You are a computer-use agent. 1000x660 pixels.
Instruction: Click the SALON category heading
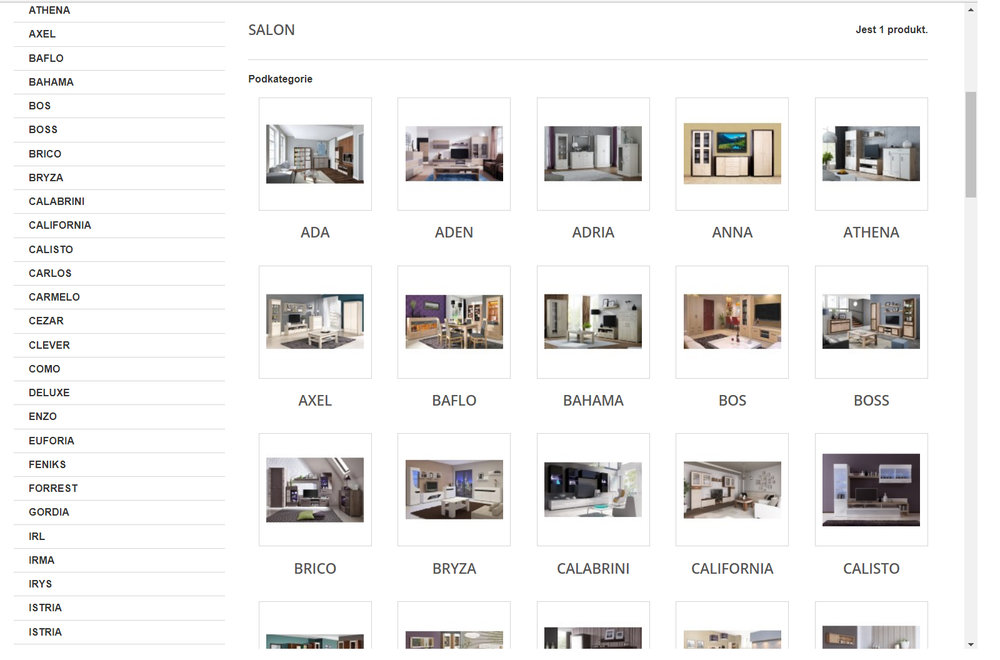[x=272, y=30]
